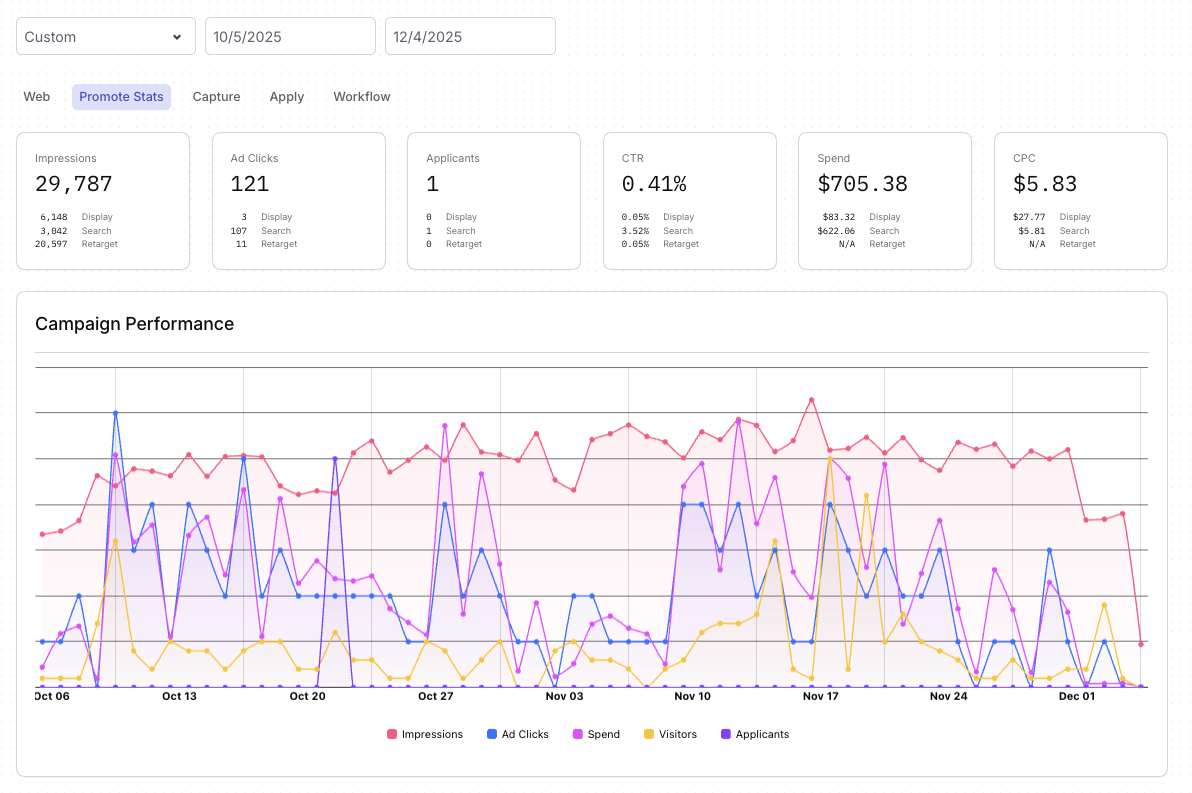Open the Capture tab

coord(216,97)
